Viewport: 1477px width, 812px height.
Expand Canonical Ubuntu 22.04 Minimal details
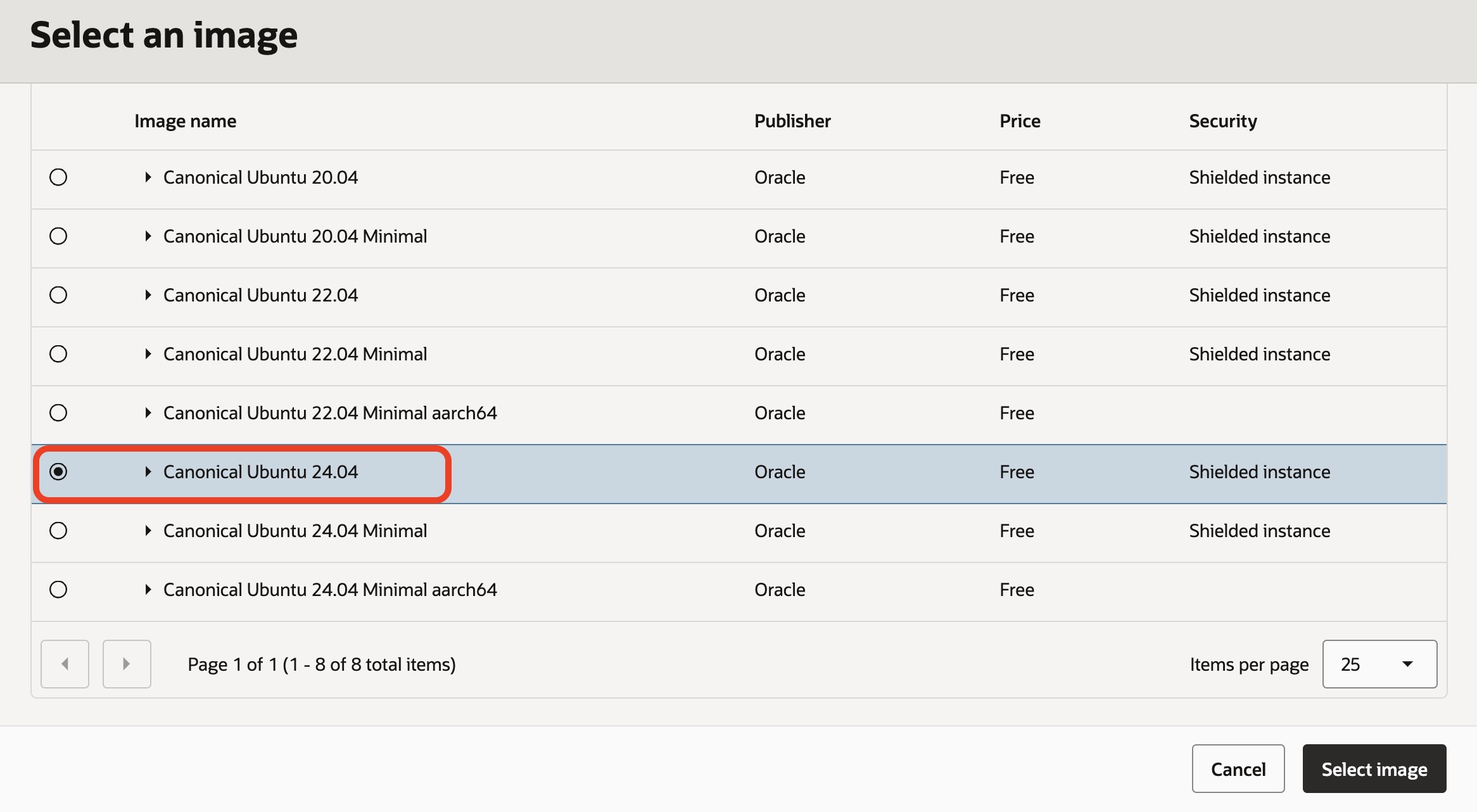tap(148, 354)
